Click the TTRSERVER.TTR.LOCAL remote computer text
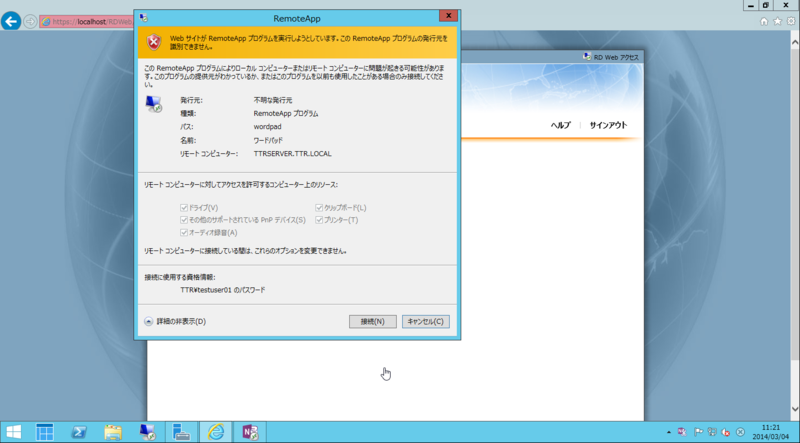Screen dimensions: 800x443 click(292, 154)
